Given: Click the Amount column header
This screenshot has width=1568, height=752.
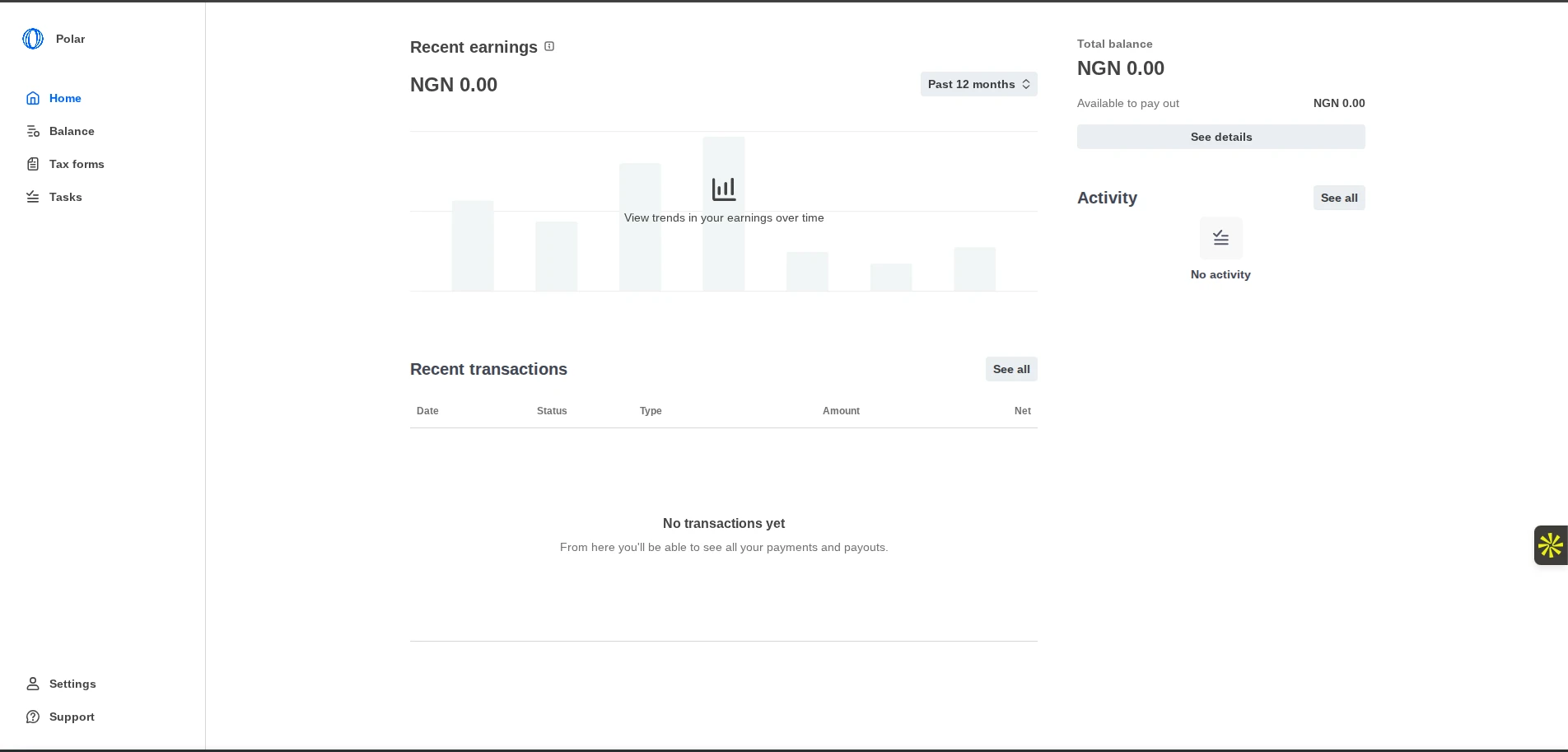Looking at the screenshot, I should click(841, 411).
